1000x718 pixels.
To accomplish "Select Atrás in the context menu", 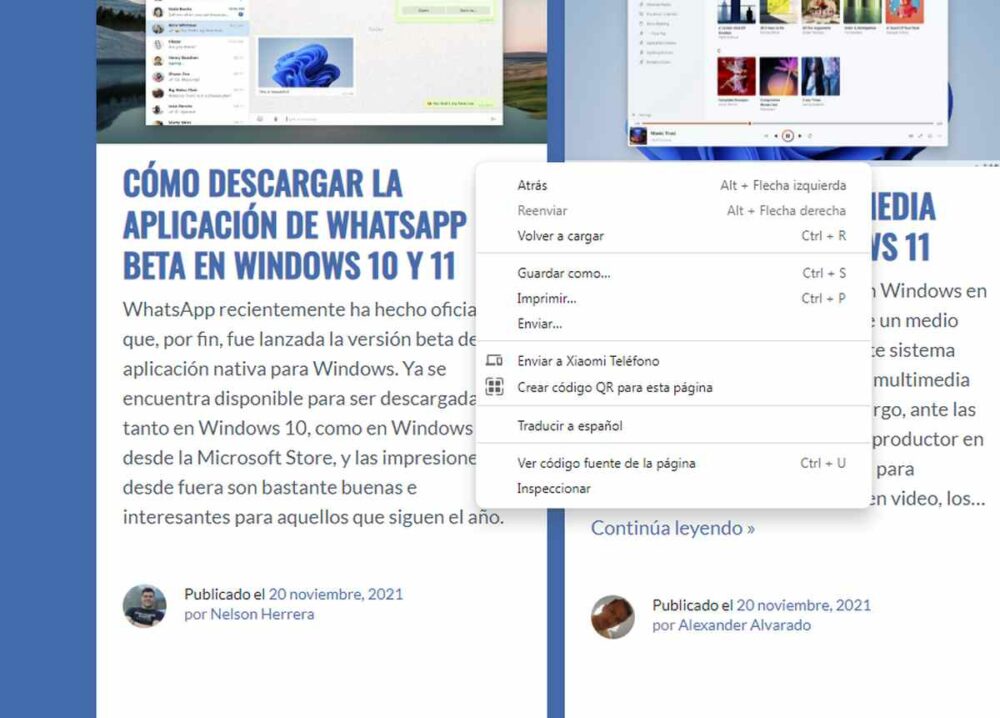I will (x=673, y=186).
